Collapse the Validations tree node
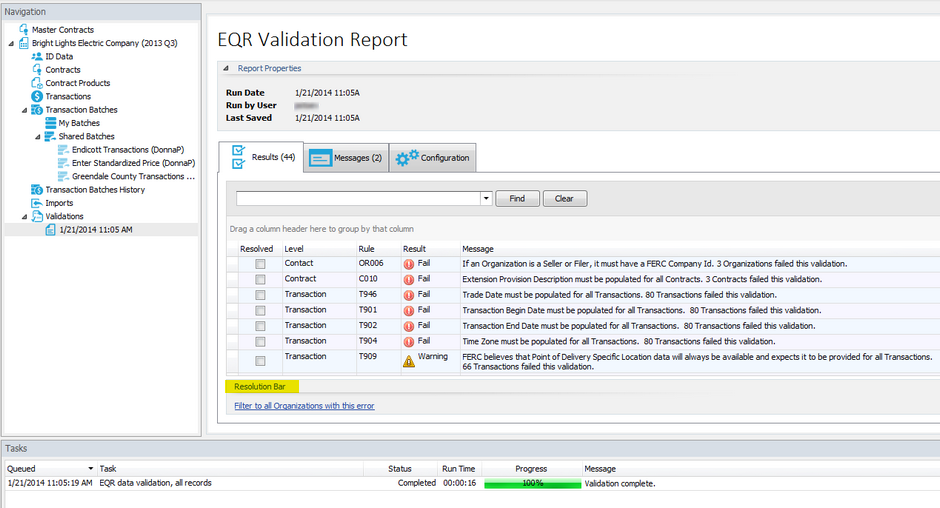 [x=25, y=217]
